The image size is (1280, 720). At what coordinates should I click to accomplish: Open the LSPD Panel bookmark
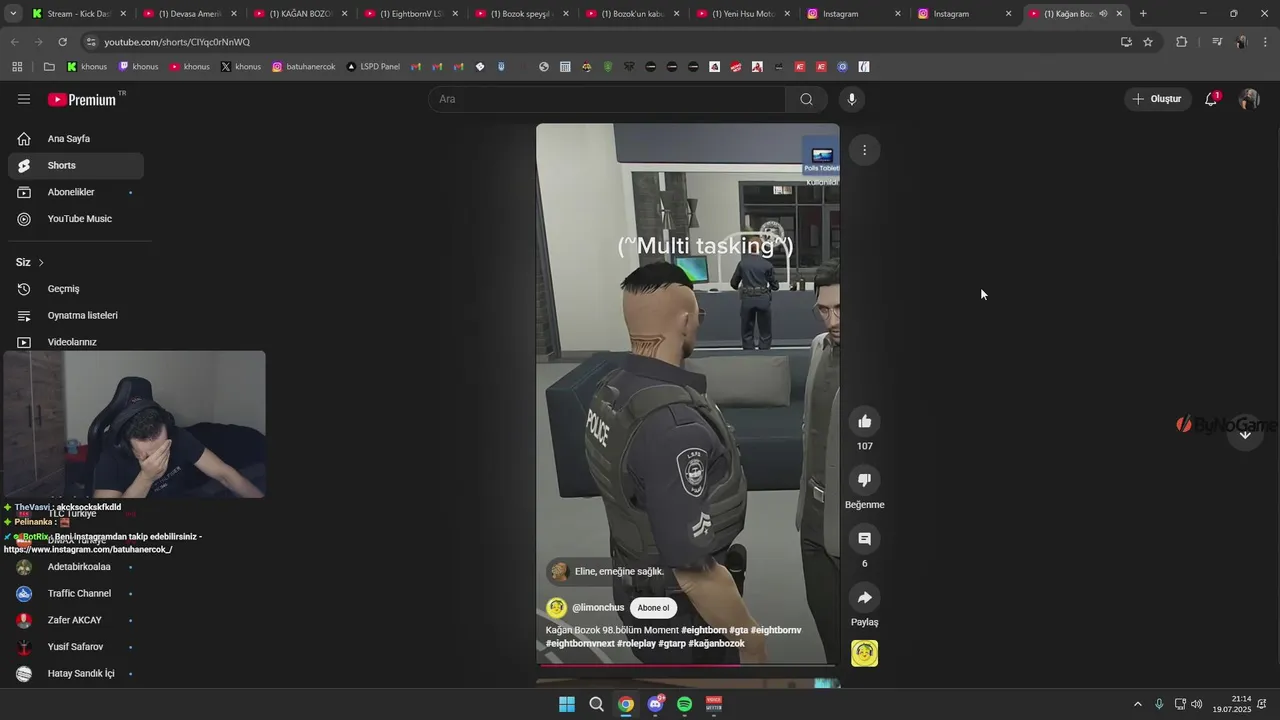pyautogui.click(x=373, y=67)
